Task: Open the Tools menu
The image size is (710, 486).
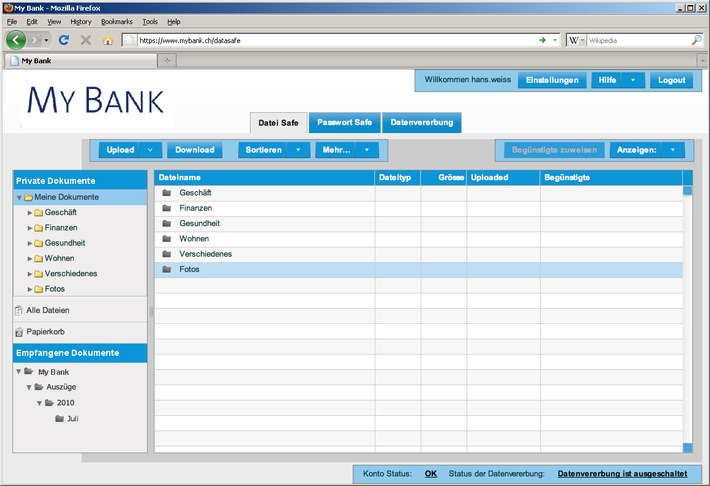Action: (150, 21)
